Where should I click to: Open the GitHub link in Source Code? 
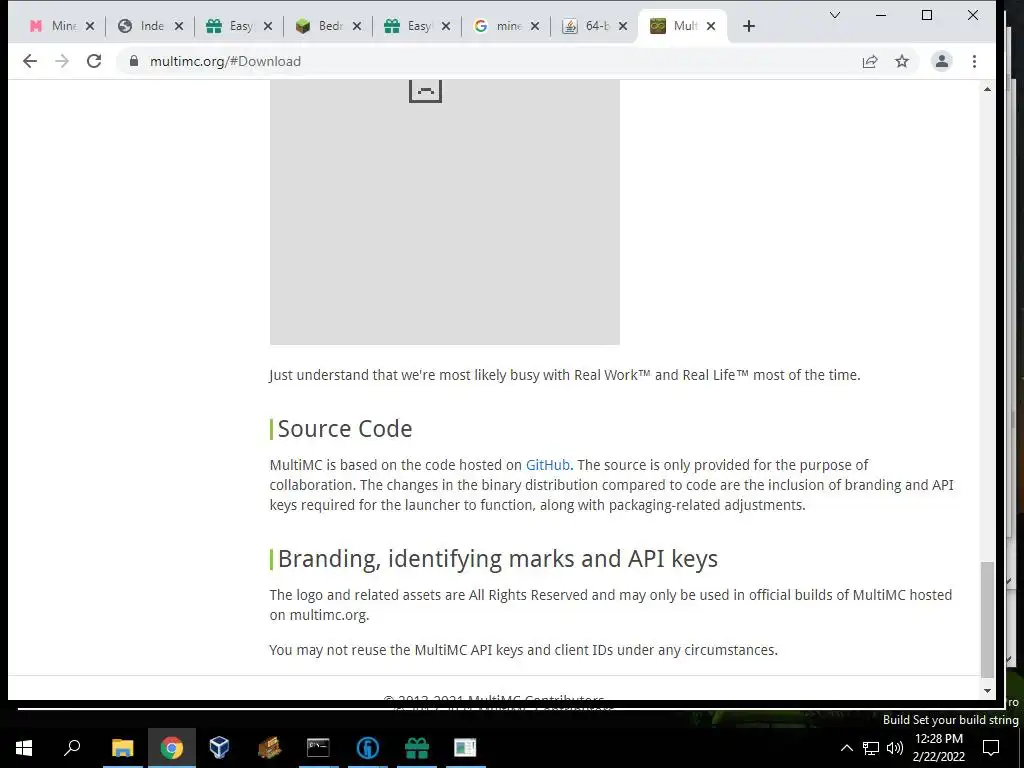click(548, 465)
